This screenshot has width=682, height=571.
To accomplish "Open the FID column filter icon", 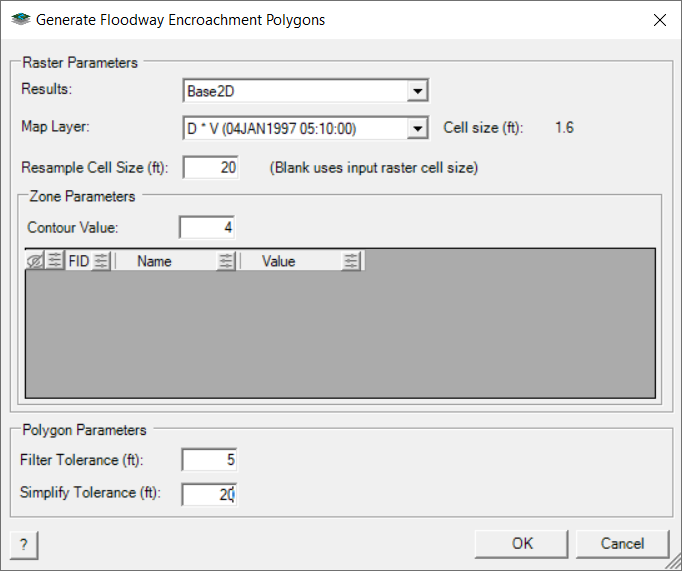I will click(101, 261).
